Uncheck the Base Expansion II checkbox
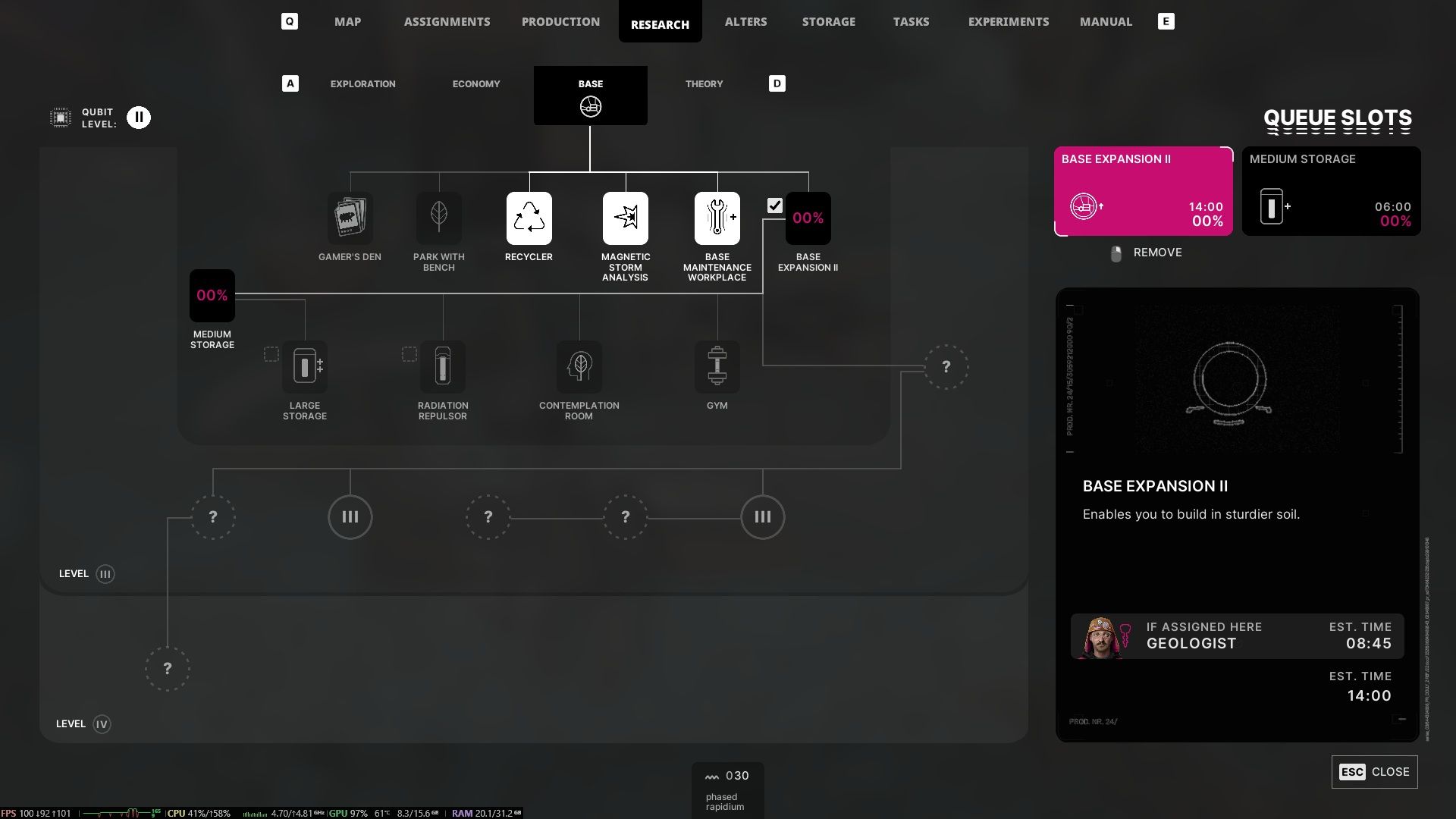The image size is (1456, 819). click(x=774, y=206)
